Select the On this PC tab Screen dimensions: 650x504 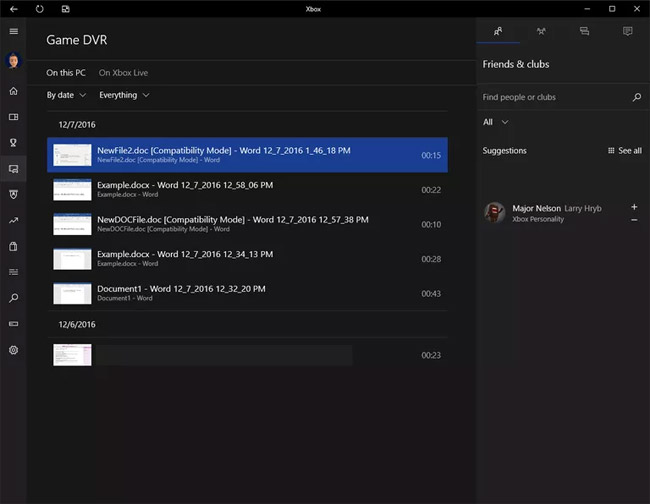coord(66,73)
